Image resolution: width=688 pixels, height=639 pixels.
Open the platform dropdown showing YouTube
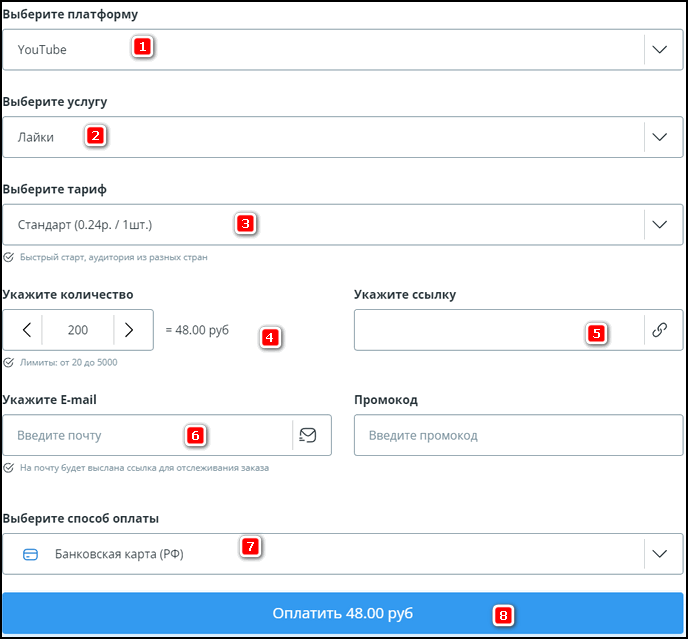pos(343,50)
